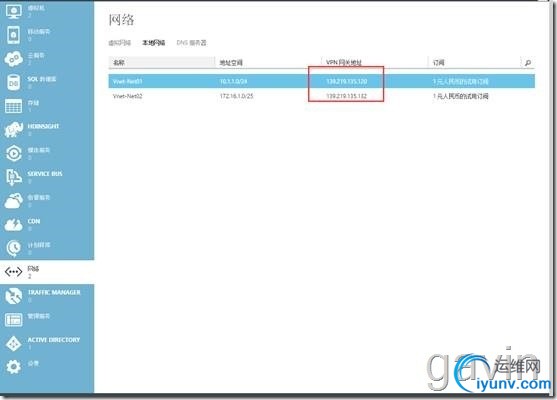
Task: Select the Vnet-Net01 row name
Action: tap(128, 81)
